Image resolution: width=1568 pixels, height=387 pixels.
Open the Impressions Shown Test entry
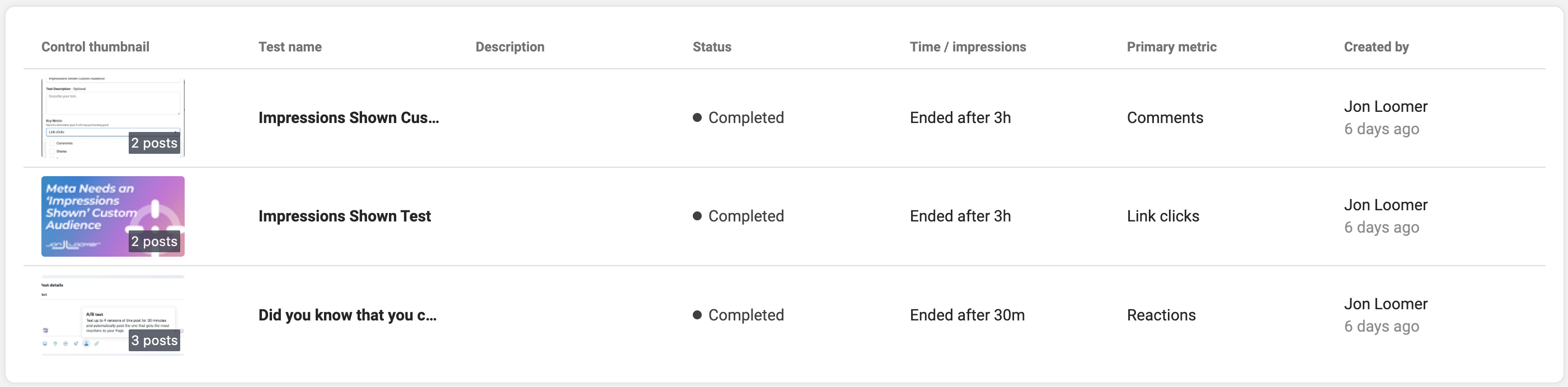tap(345, 216)
